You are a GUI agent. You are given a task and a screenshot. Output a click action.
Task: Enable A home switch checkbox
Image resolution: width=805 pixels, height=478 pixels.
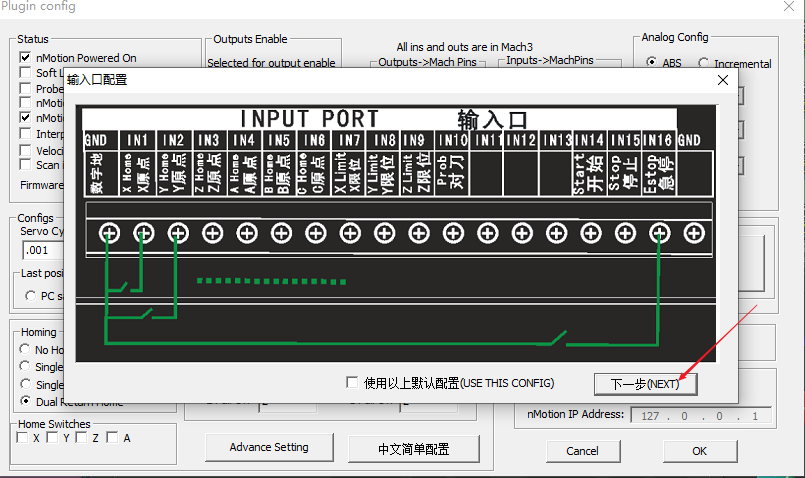[x=112, y=437]
